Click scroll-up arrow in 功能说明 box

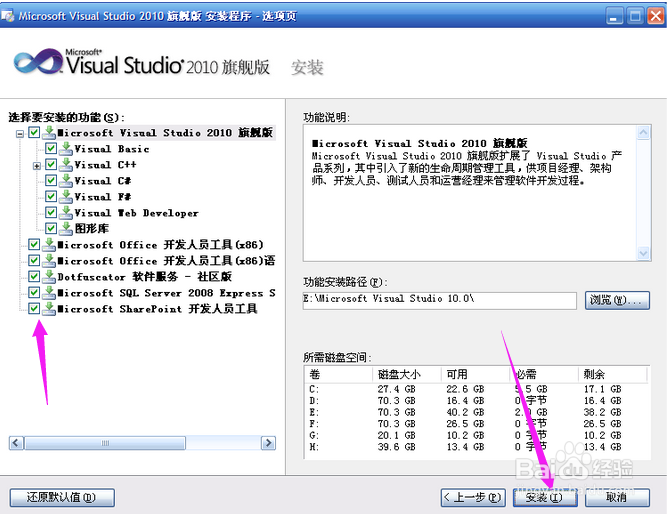643,132
